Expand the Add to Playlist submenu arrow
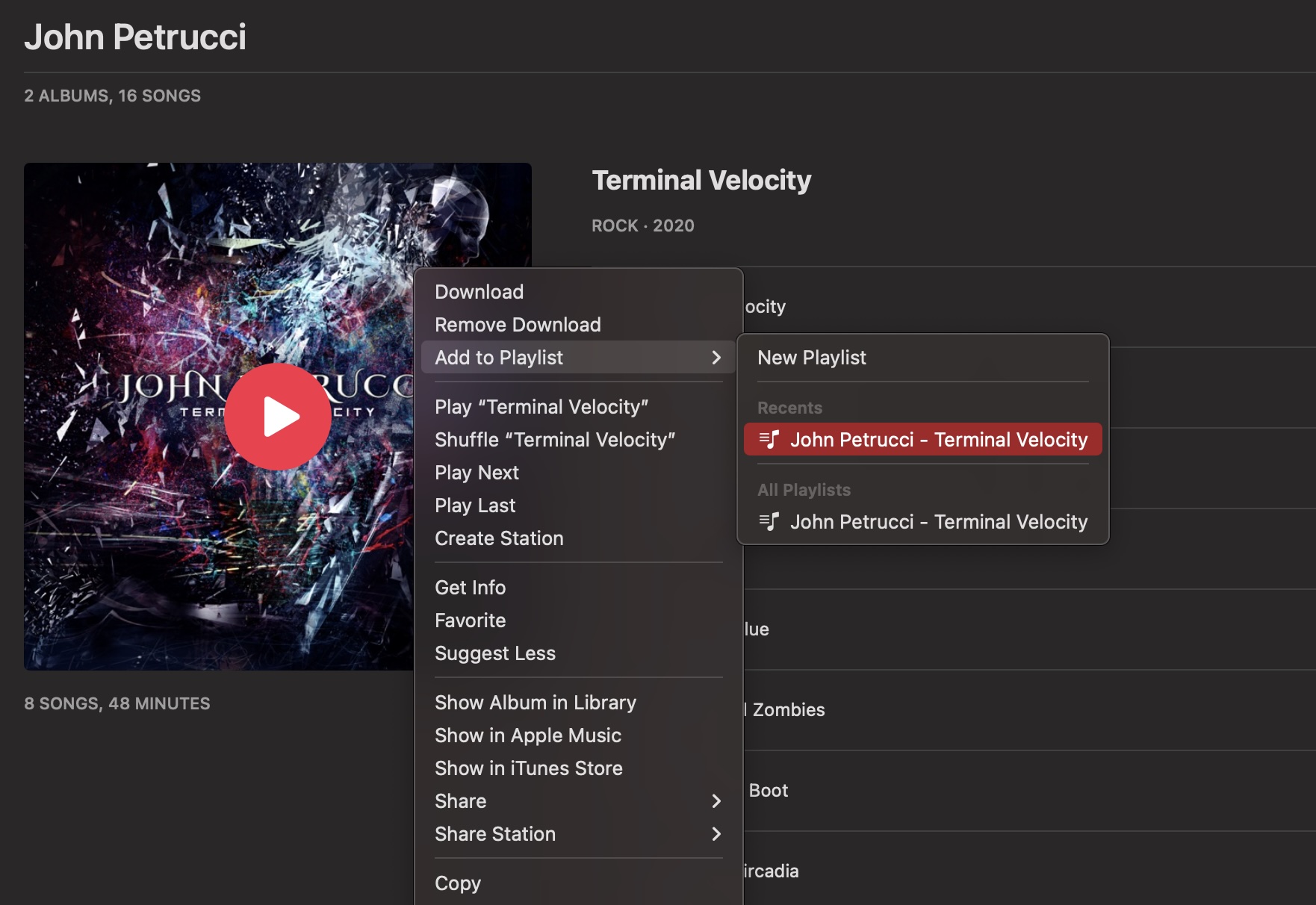This screenshot has width=1316, height=905. (716, 358)
